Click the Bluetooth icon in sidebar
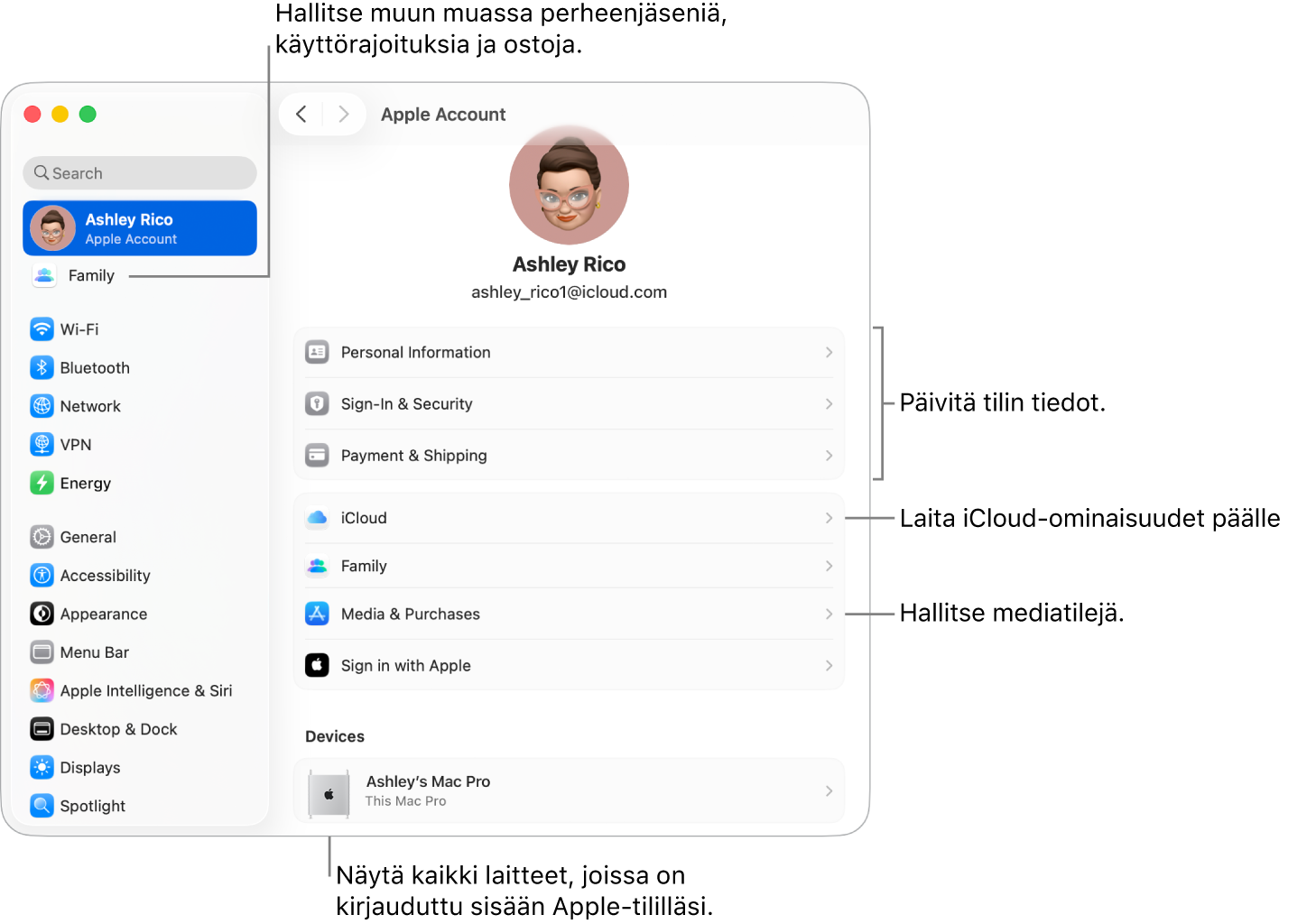Image resolution: width=1316 pixels, height=924 pixels. [42, 367]
